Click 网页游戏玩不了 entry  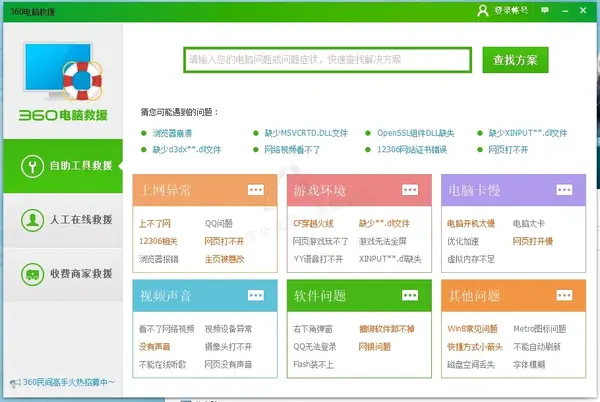(x=320, y=241)
